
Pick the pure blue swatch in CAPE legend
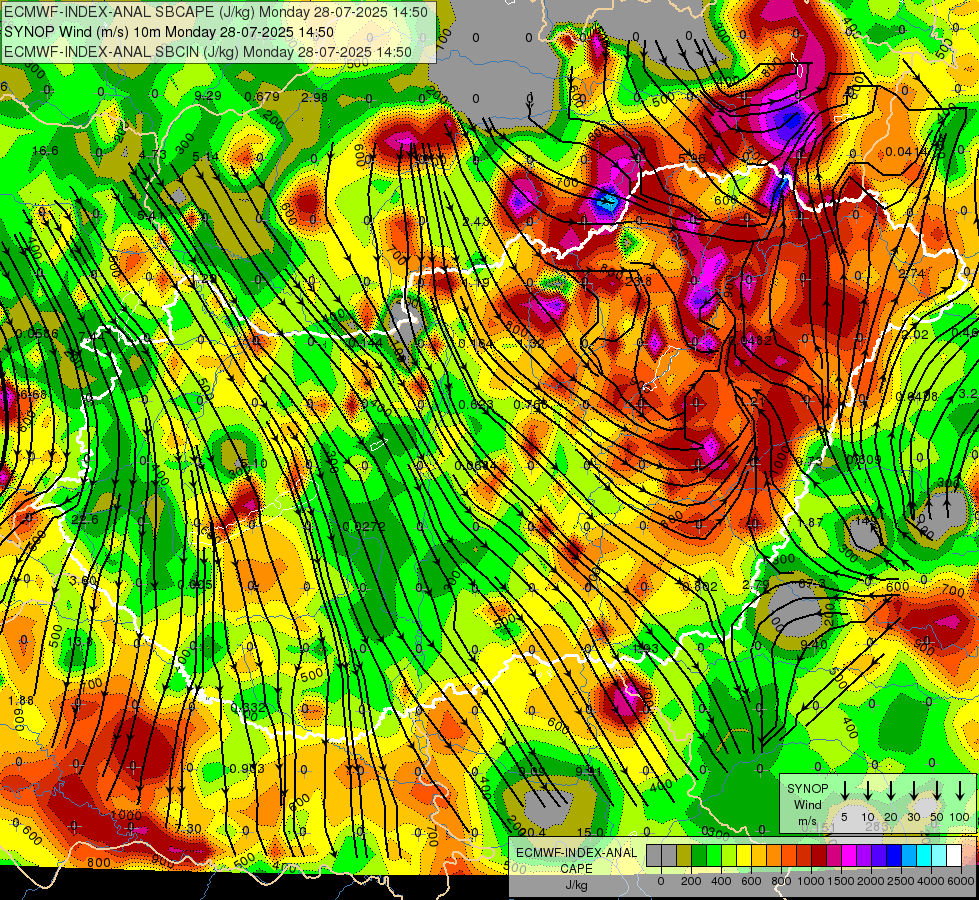894,856
